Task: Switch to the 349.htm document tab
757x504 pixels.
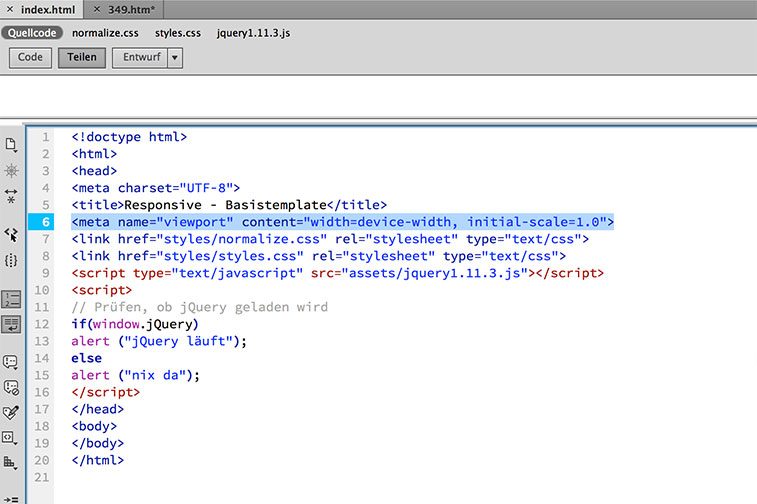Action: tap(133, 8)
